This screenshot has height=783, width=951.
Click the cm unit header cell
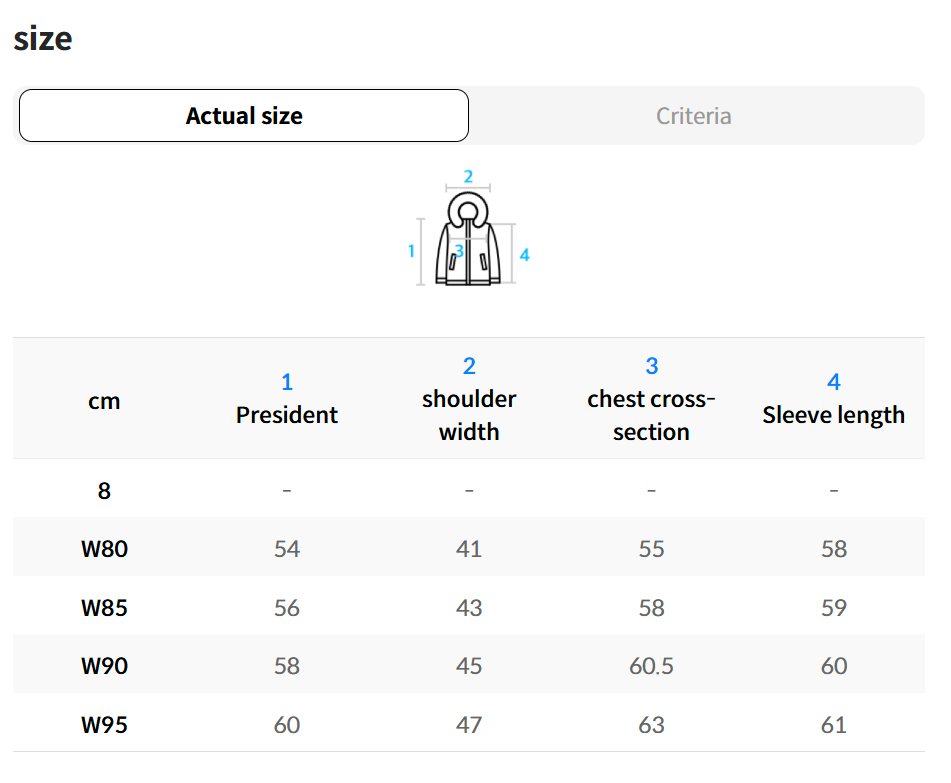pos(104,401)
